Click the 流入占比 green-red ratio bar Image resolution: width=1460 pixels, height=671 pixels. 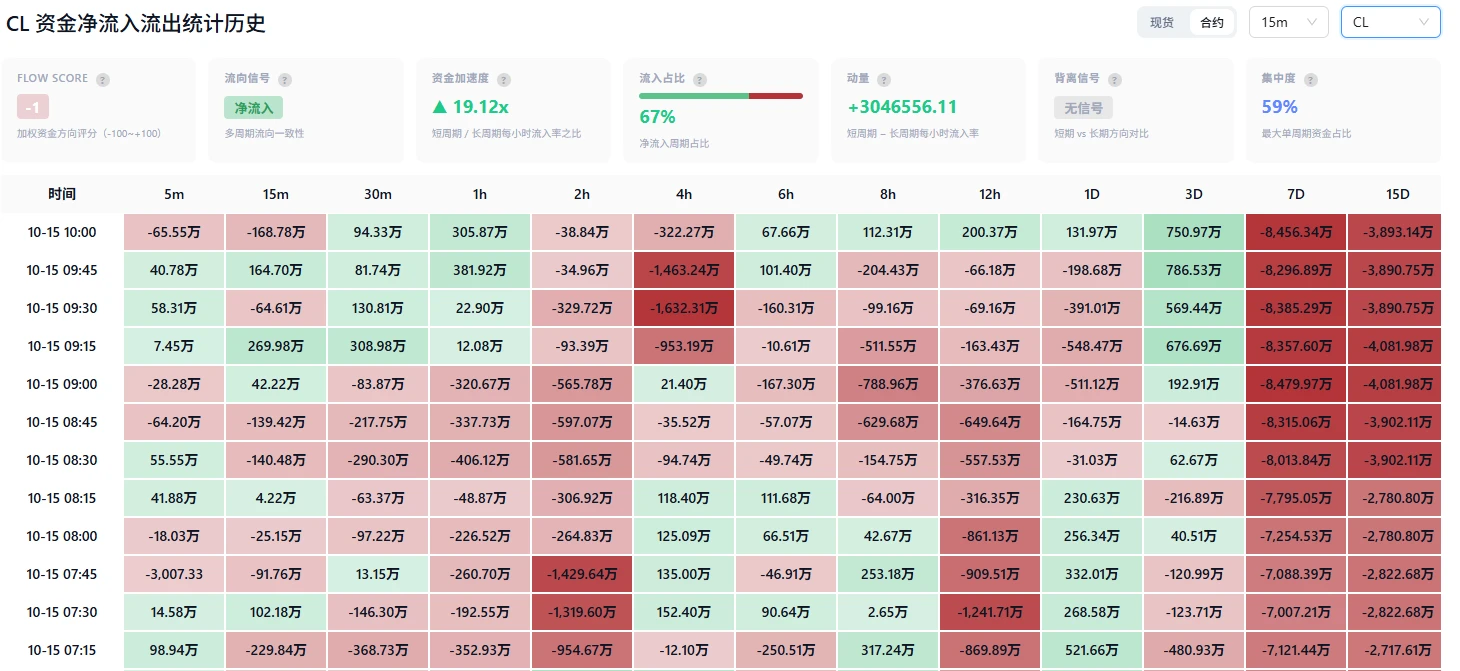721,96
